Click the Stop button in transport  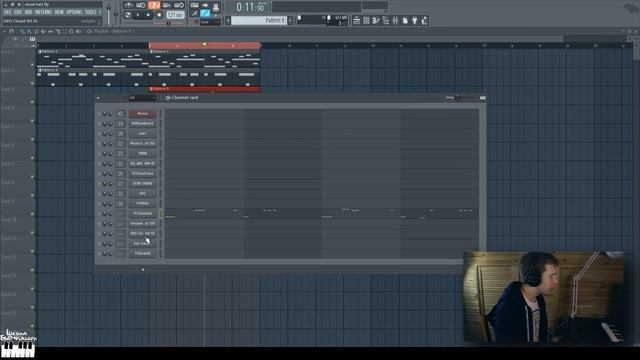click(x=148, y=15)
